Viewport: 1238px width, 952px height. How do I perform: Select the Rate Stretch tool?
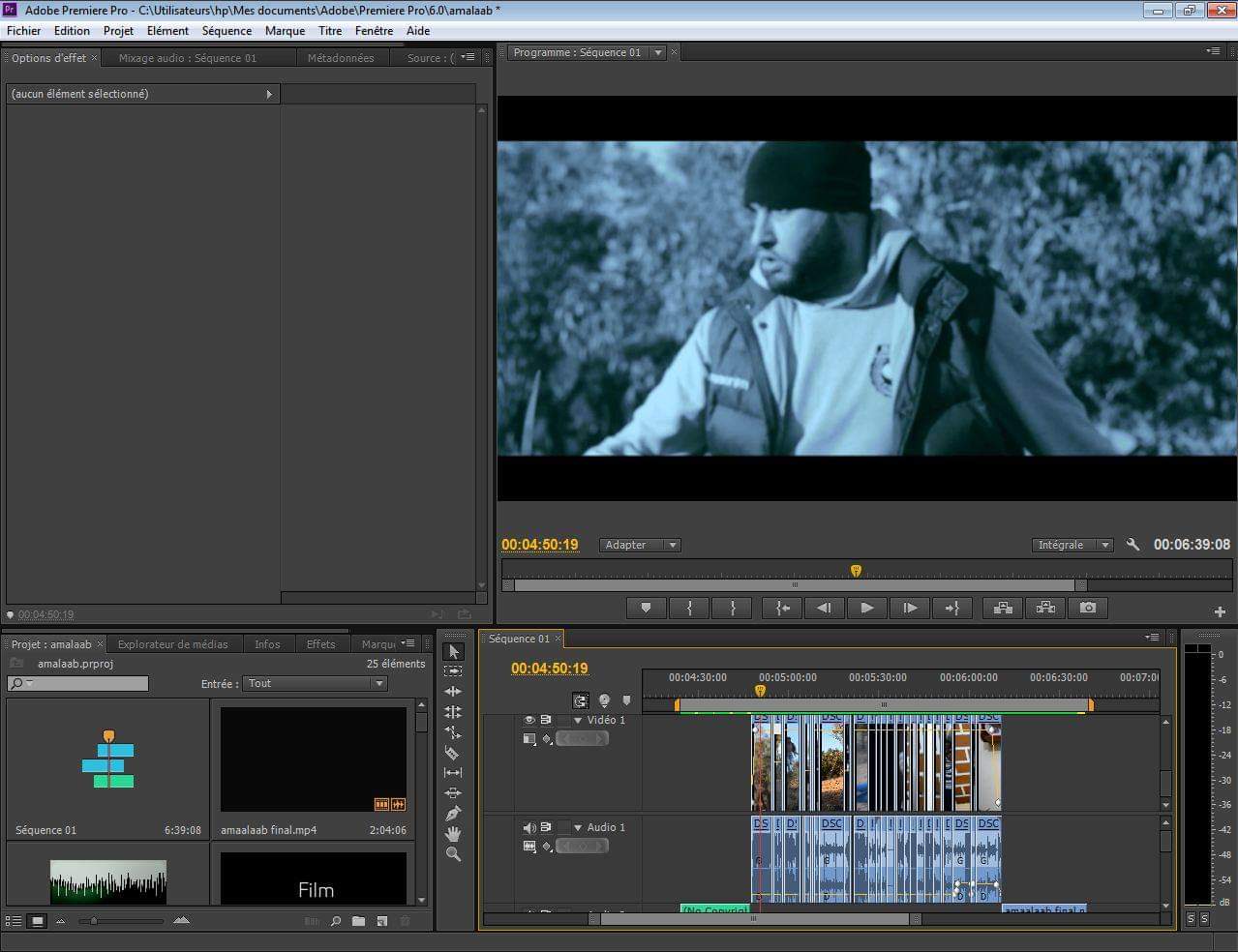(x=453, y=732)
